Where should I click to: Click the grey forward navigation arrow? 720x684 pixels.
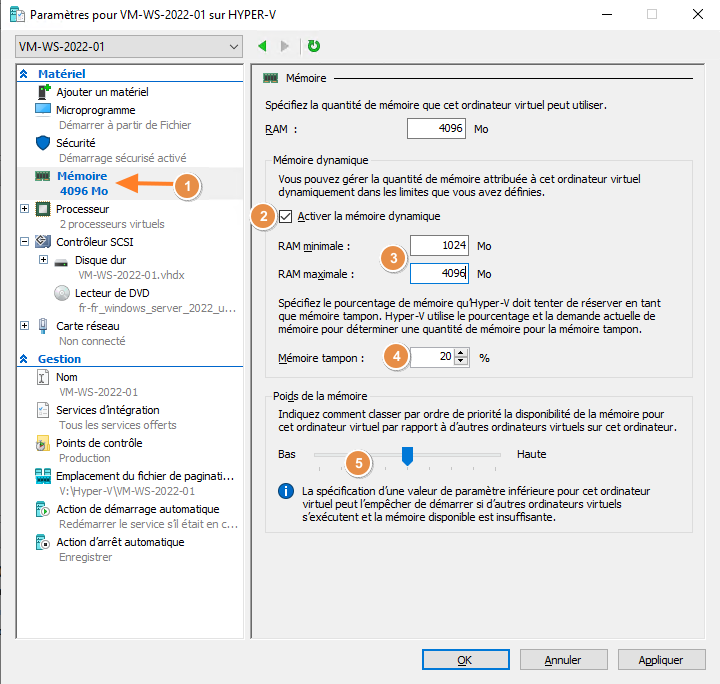285,46
